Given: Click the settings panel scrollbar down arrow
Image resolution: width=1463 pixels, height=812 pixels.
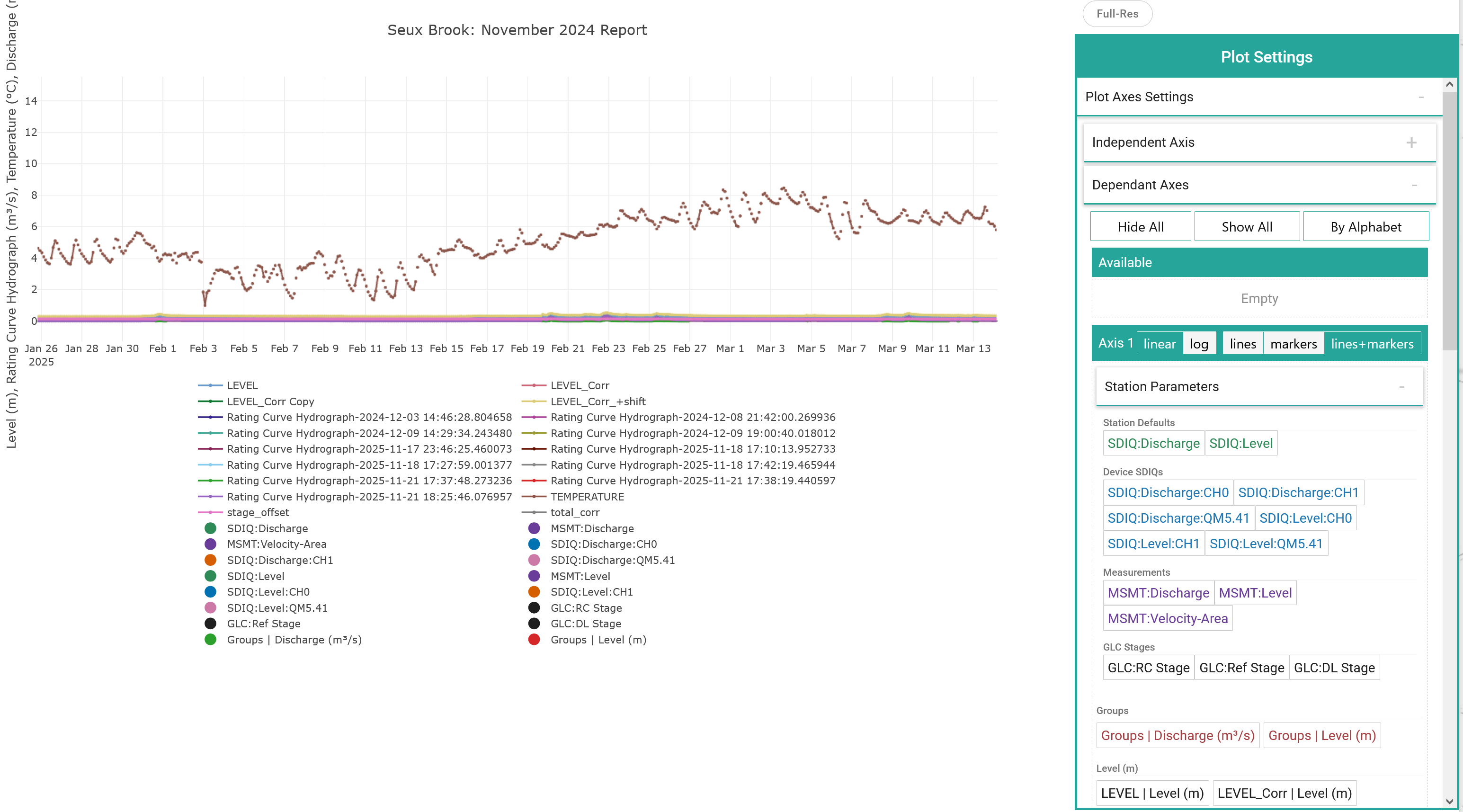Looking at the screenshot, I should [1450, 801].
